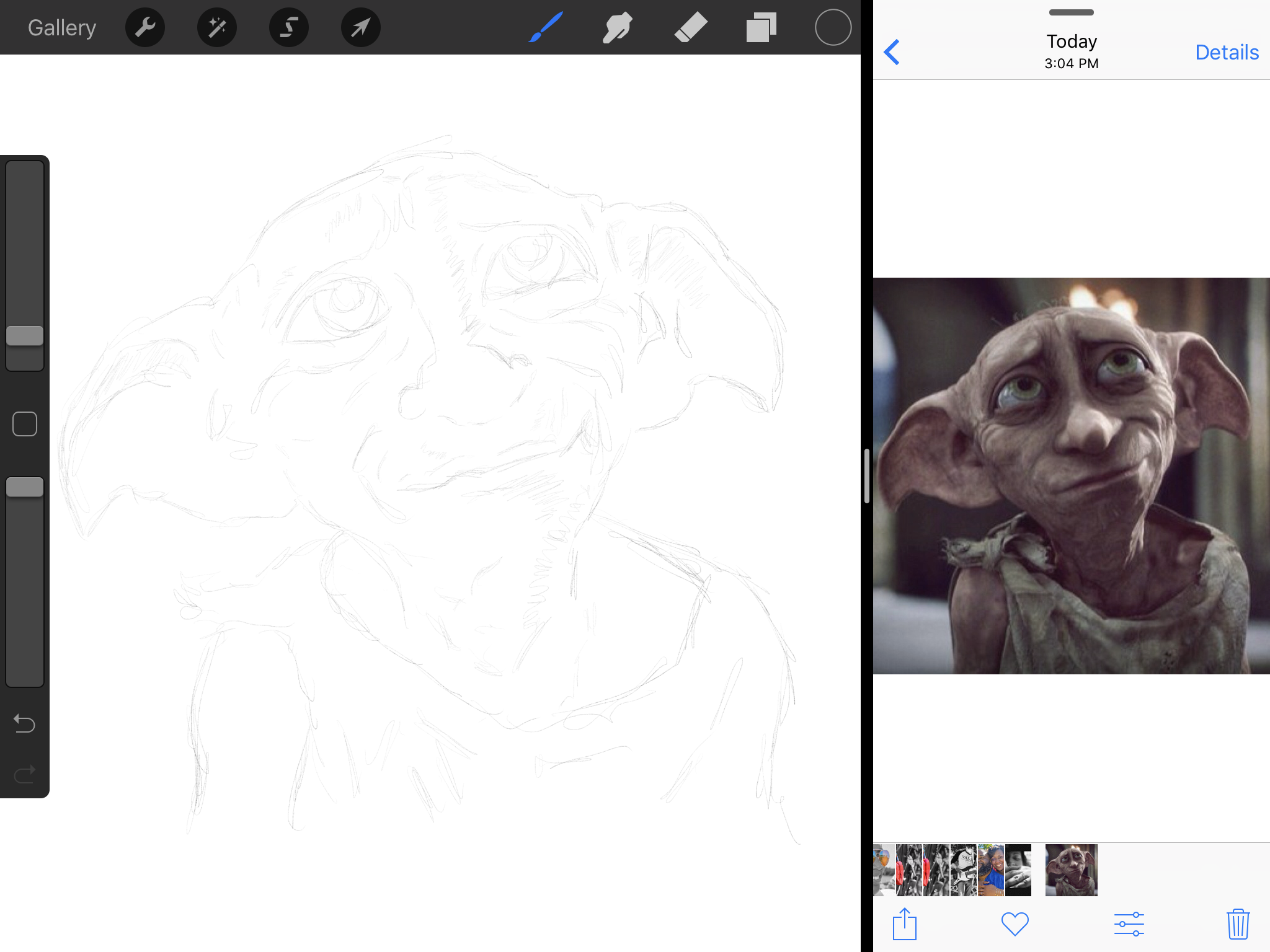The height and width of the screenshot is (952, 1270).
Task: Delete the photo with trash icon
Action: click(x=1238, y=923)
